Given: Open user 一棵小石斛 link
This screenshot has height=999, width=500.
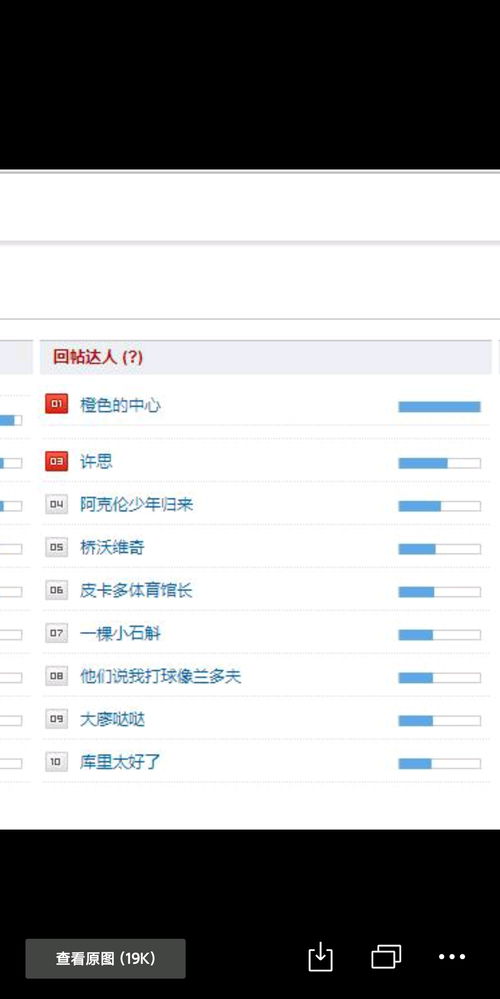Looking at the screenshot, I should 120,634.
